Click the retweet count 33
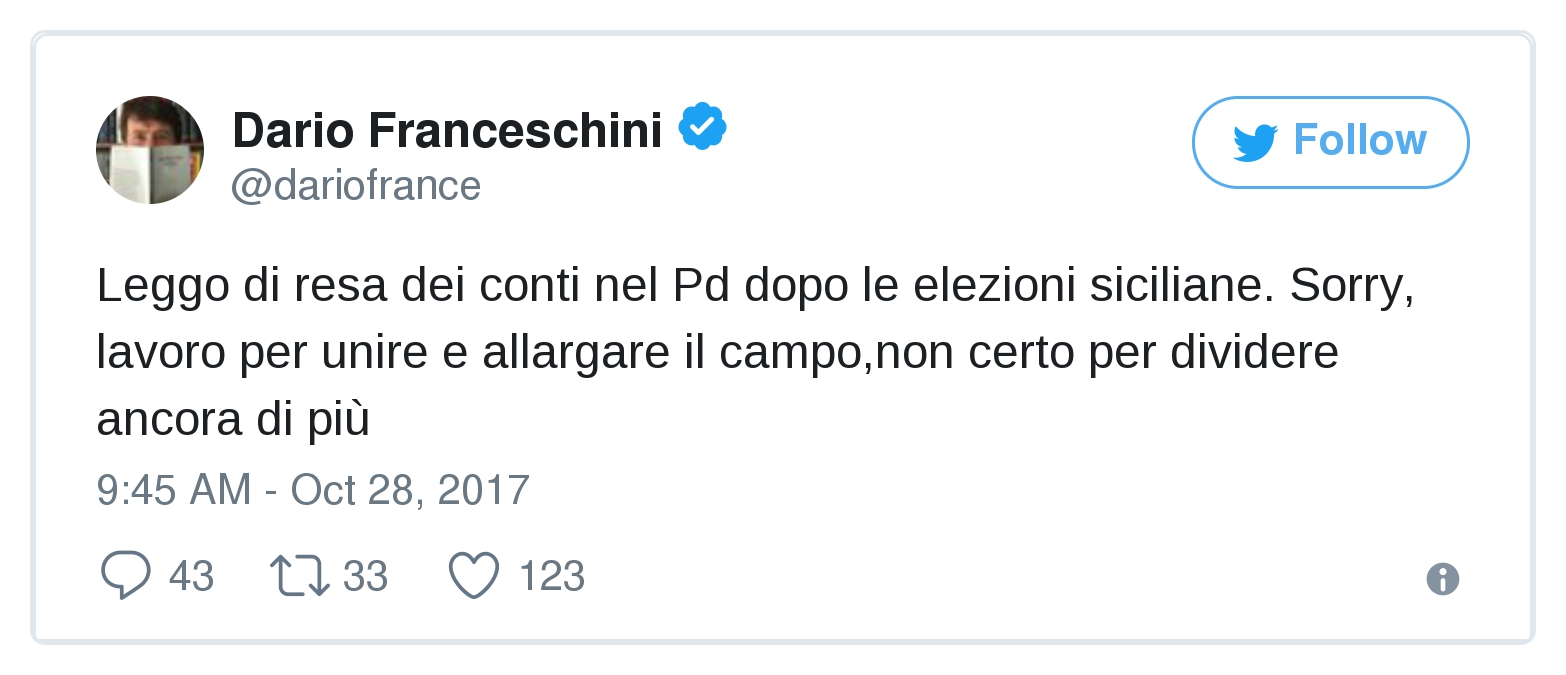This screenshot has width=1566, height=675. click(x=365, y=577)
